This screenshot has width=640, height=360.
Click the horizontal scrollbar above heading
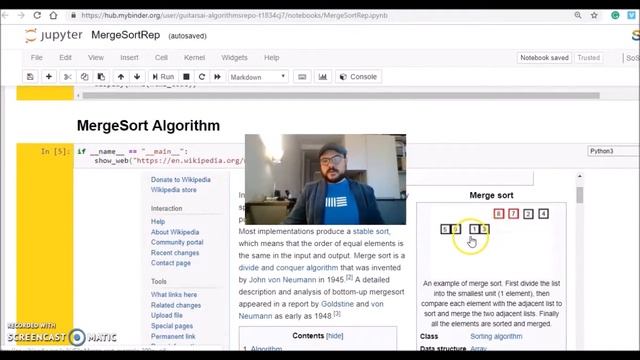pos(341,96)
